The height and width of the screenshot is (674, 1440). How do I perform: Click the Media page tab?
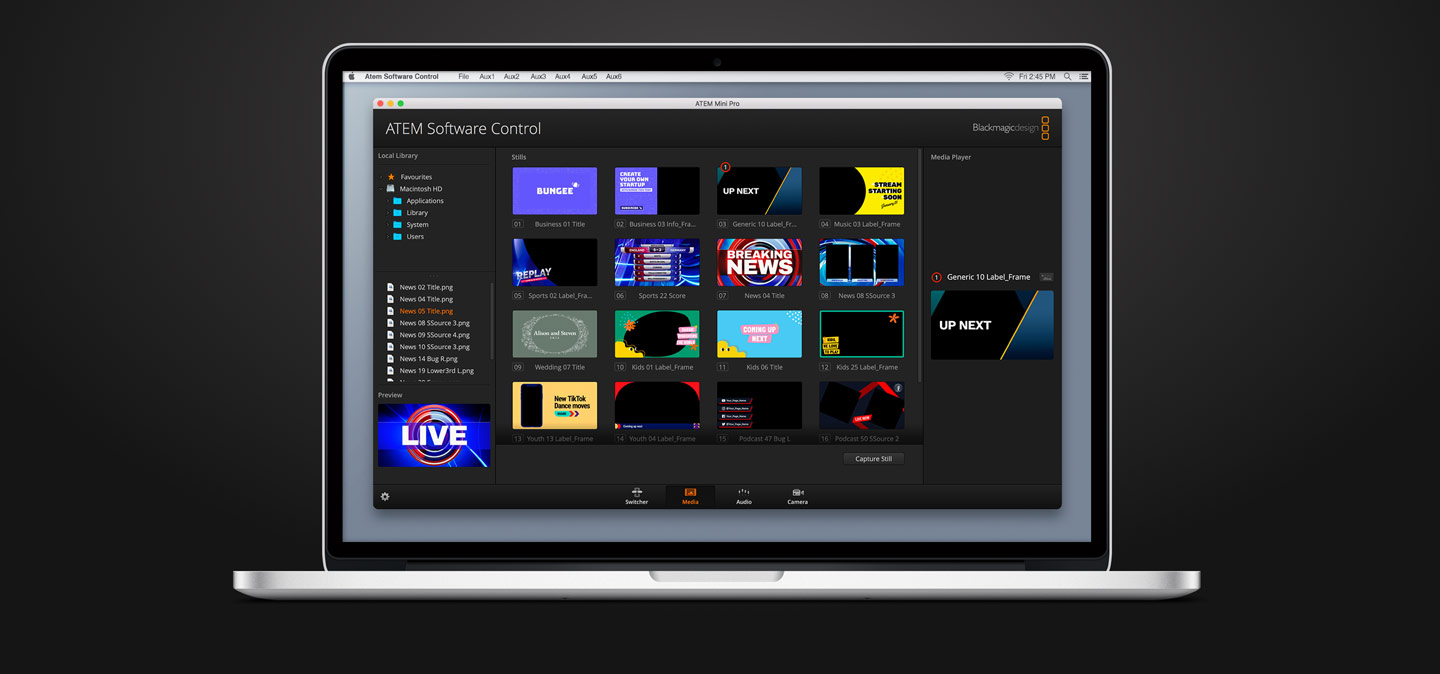pyautogui.click(x=690, y=495)
